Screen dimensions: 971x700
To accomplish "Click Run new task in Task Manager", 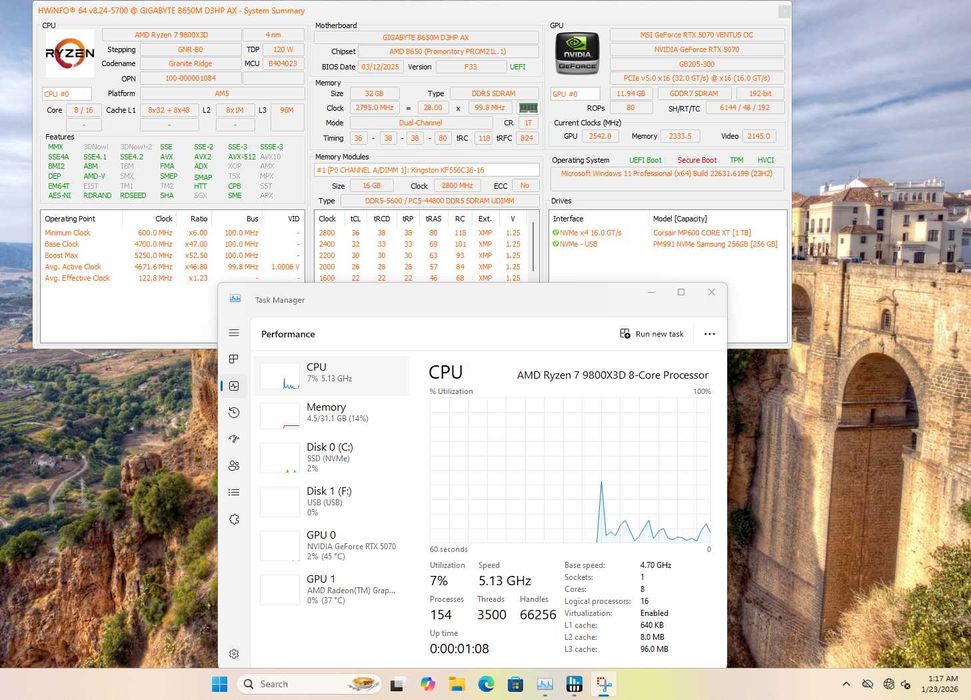I will pyautogui.click(x=651, y=334).
